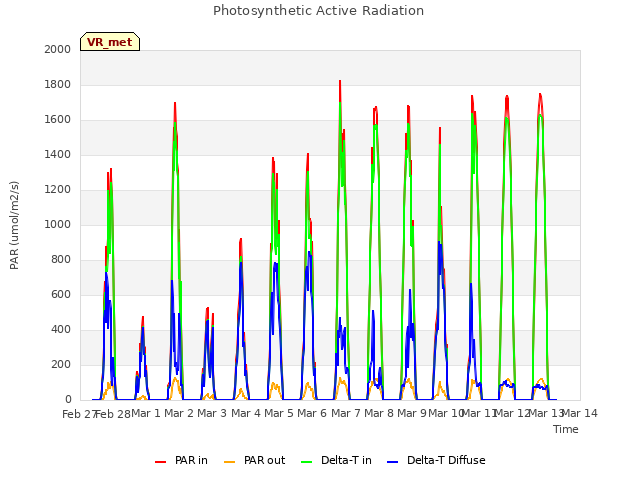Click the Mar 13 green peak top
Image resolution: width=640 pixels, height=480 pixels.
pyautogui.click(x=540, y=116)
